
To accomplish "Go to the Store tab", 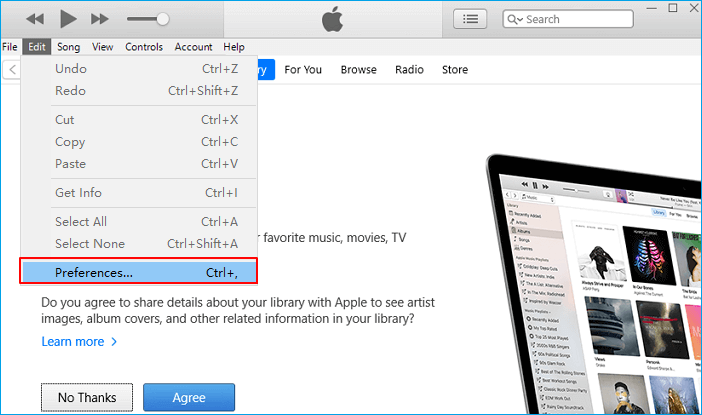I will (455, 70).
